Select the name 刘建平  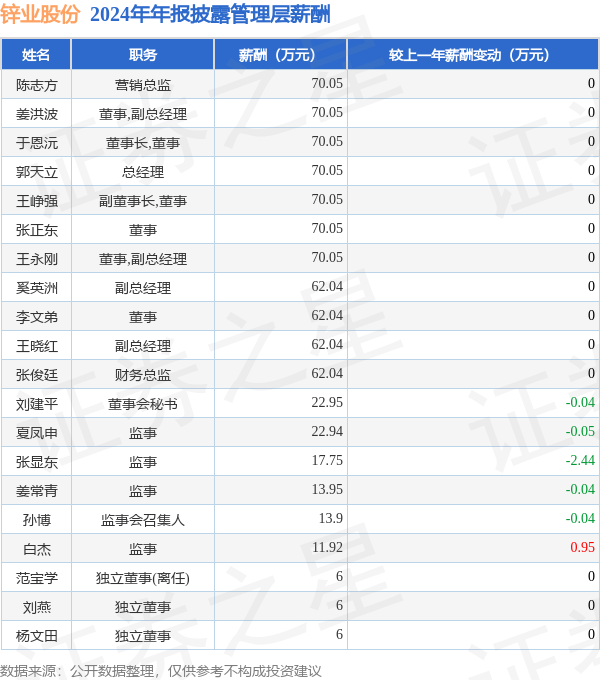[37, 404]
